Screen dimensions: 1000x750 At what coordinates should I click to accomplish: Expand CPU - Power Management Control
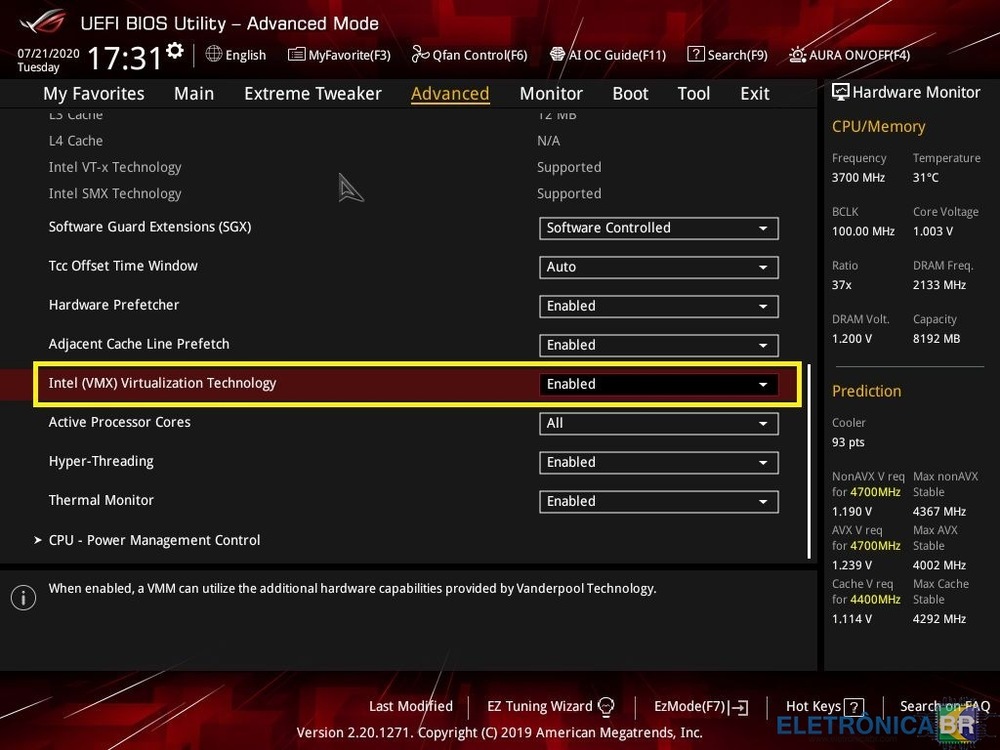154,540
